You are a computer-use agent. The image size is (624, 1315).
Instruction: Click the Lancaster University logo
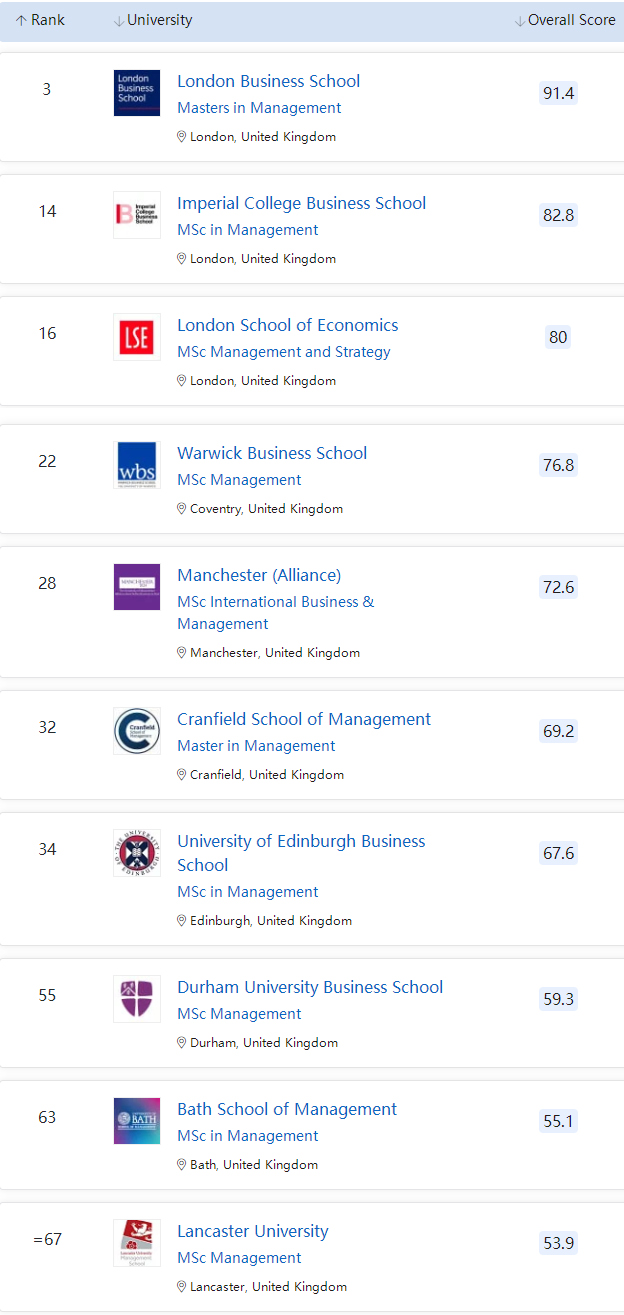point(136,1243)
